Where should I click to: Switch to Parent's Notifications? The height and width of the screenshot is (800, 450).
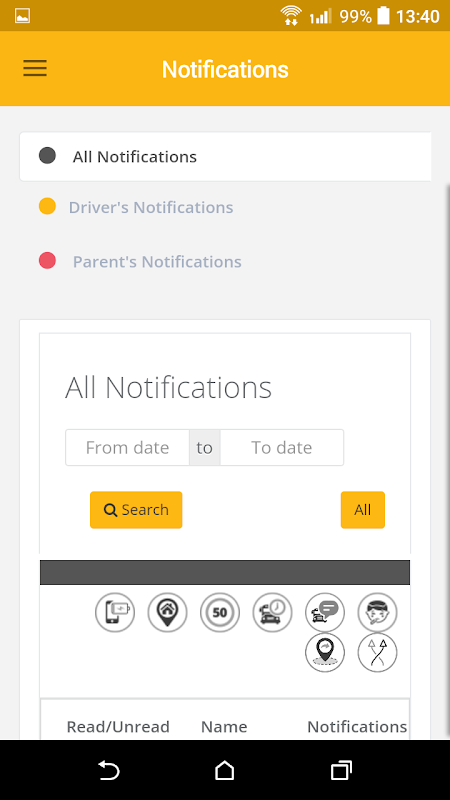coord(157,261)
